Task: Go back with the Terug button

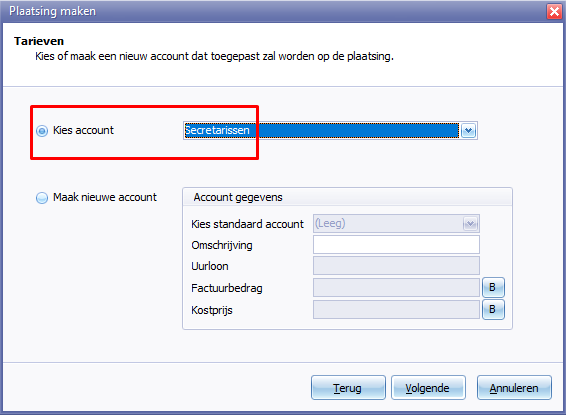Action: 348,388
